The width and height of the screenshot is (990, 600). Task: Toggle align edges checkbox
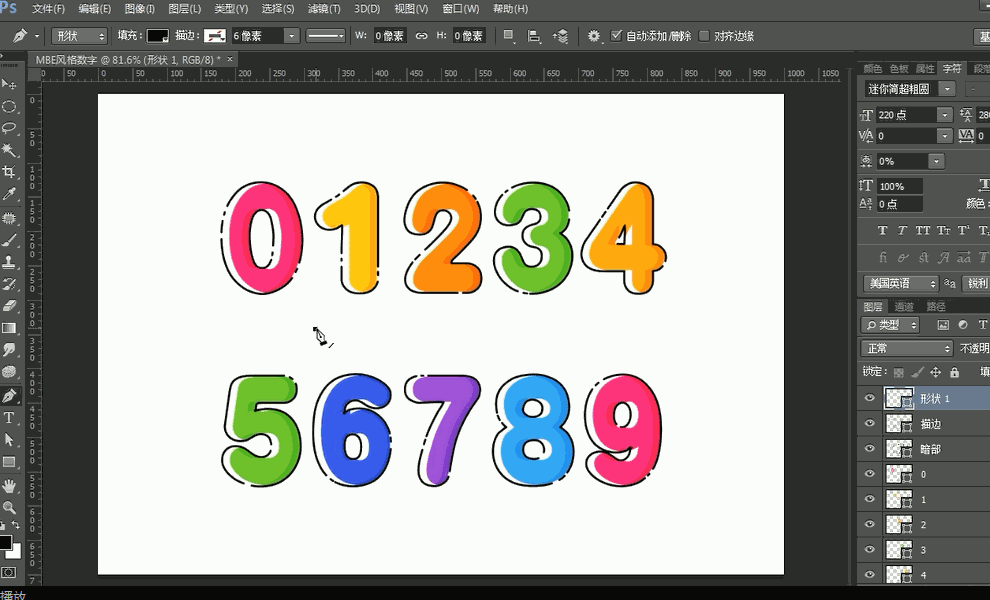tap(704, 36)
